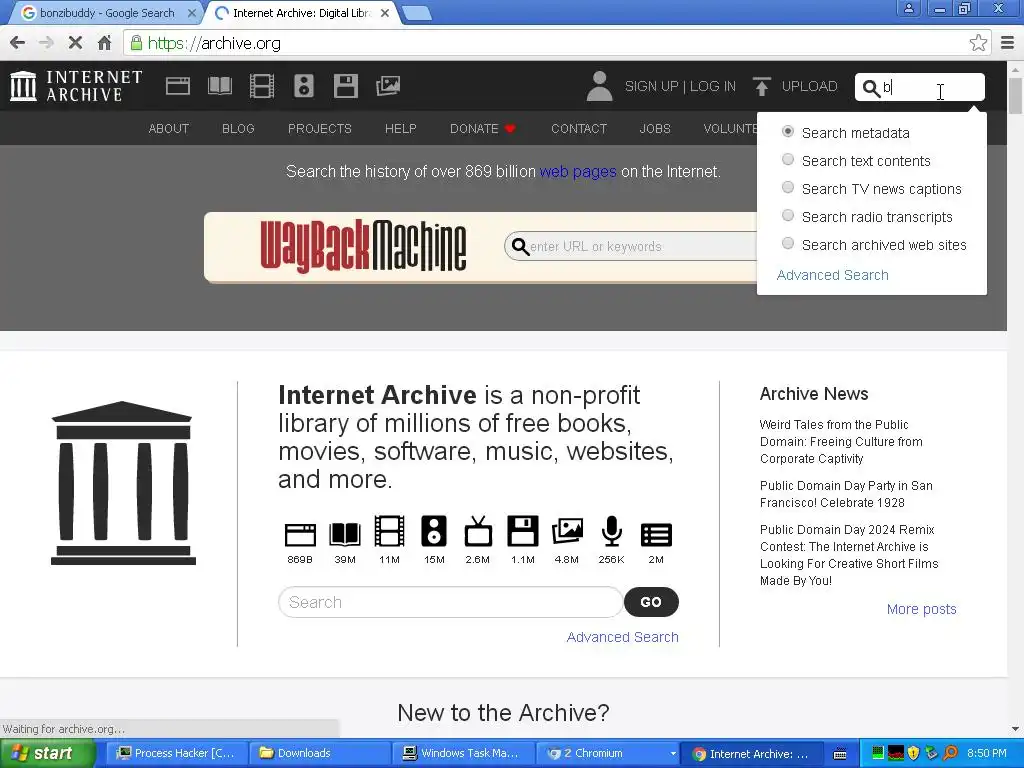Open the JOBS menu item

(x=655, y=129)
